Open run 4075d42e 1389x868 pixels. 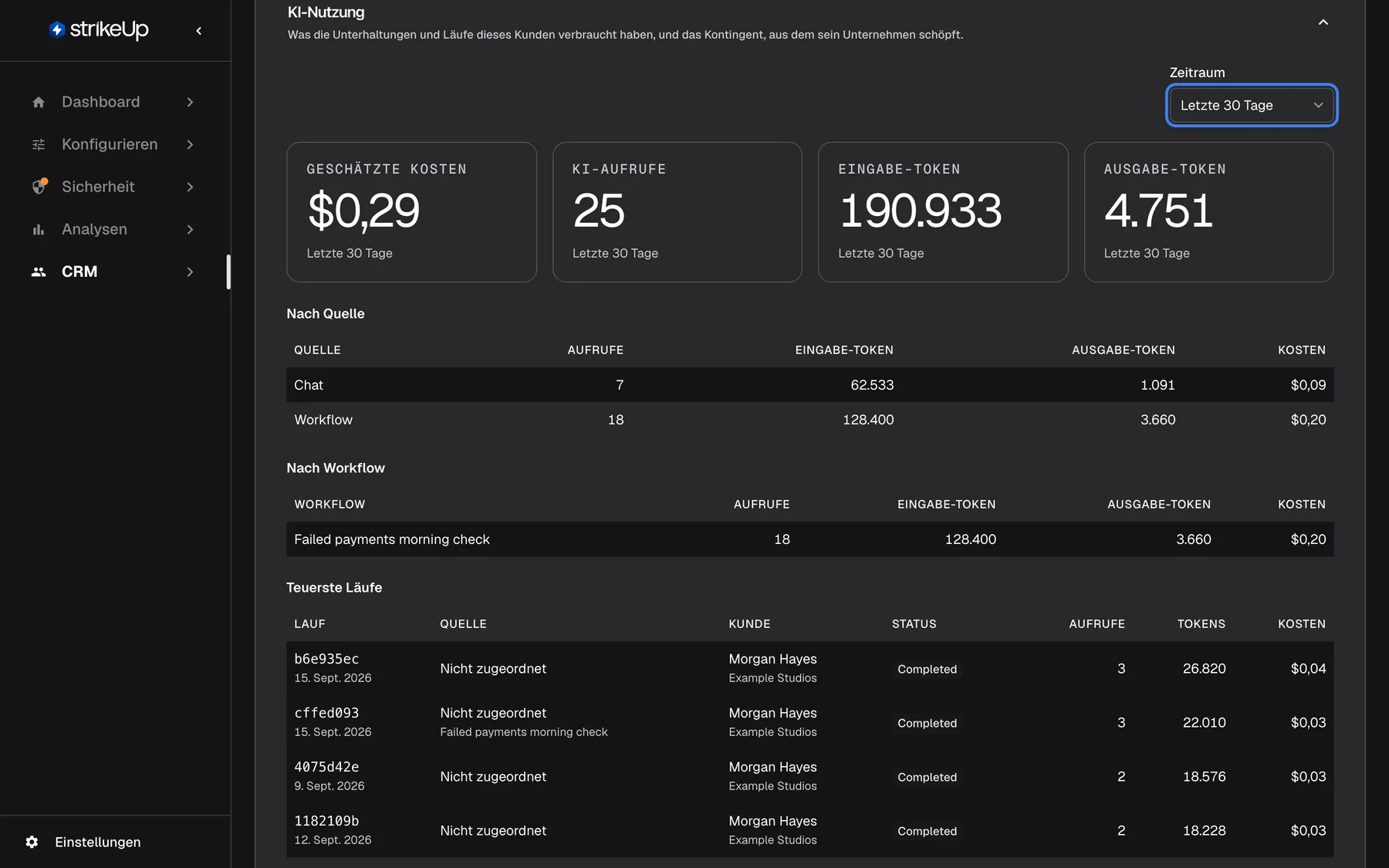pos(326,767)
